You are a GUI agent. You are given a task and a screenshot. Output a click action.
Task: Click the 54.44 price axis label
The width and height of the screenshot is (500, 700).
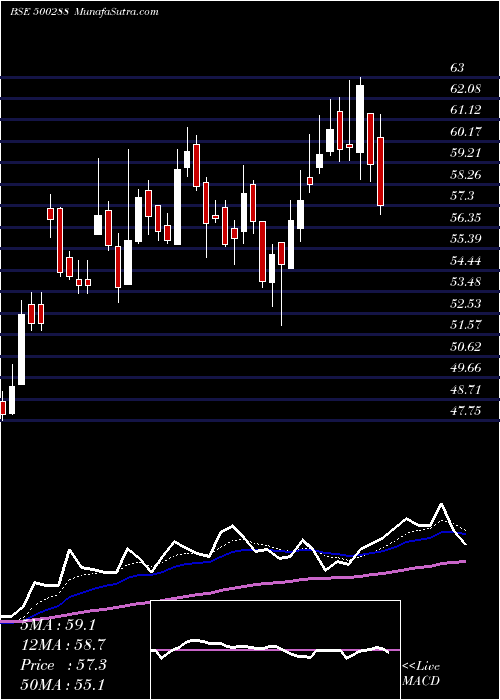point(466,260)
